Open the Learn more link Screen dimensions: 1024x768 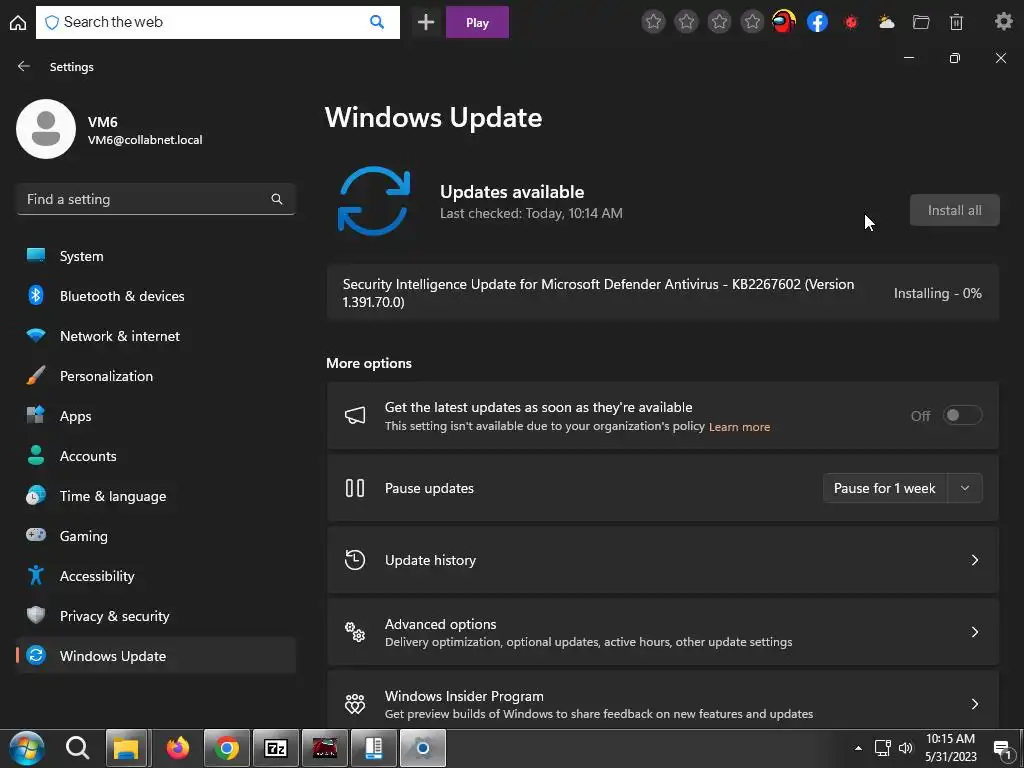(739, 426)
